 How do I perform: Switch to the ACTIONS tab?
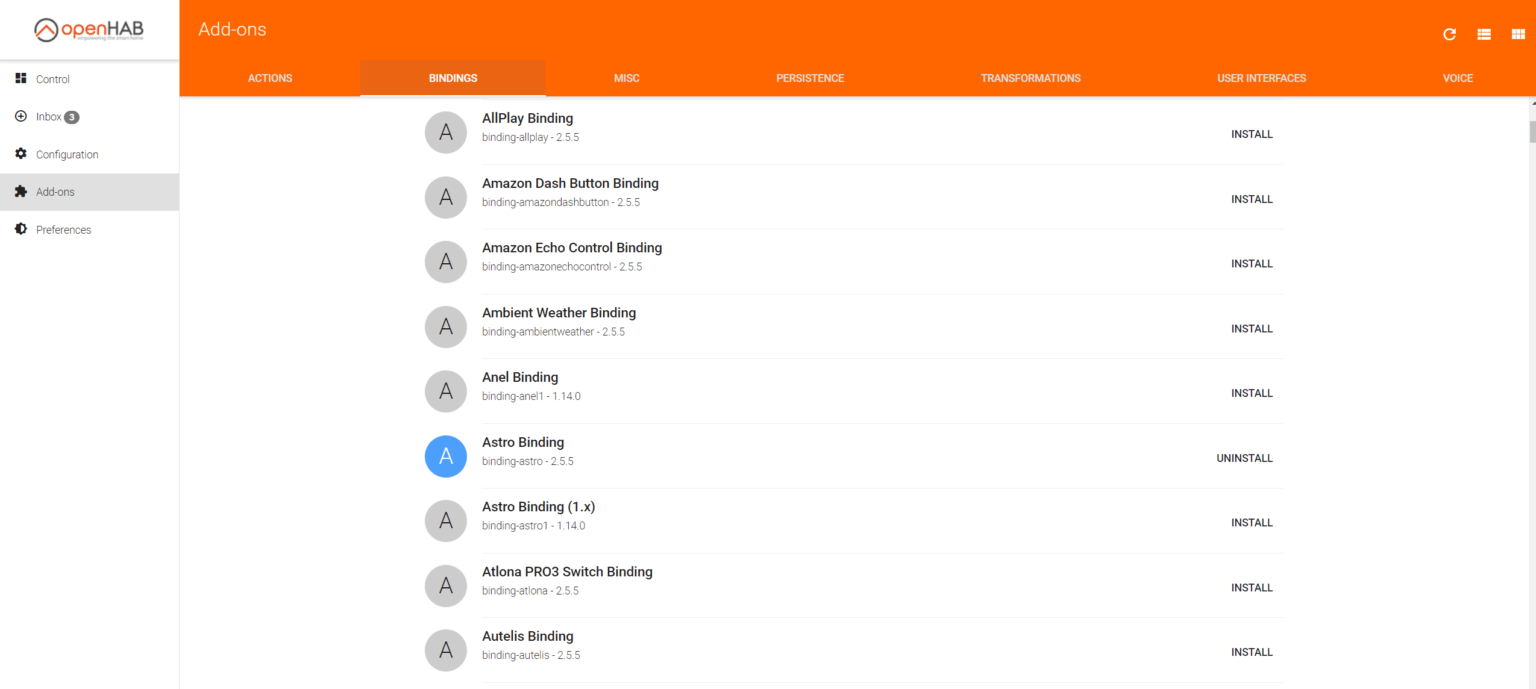(269, 77)
